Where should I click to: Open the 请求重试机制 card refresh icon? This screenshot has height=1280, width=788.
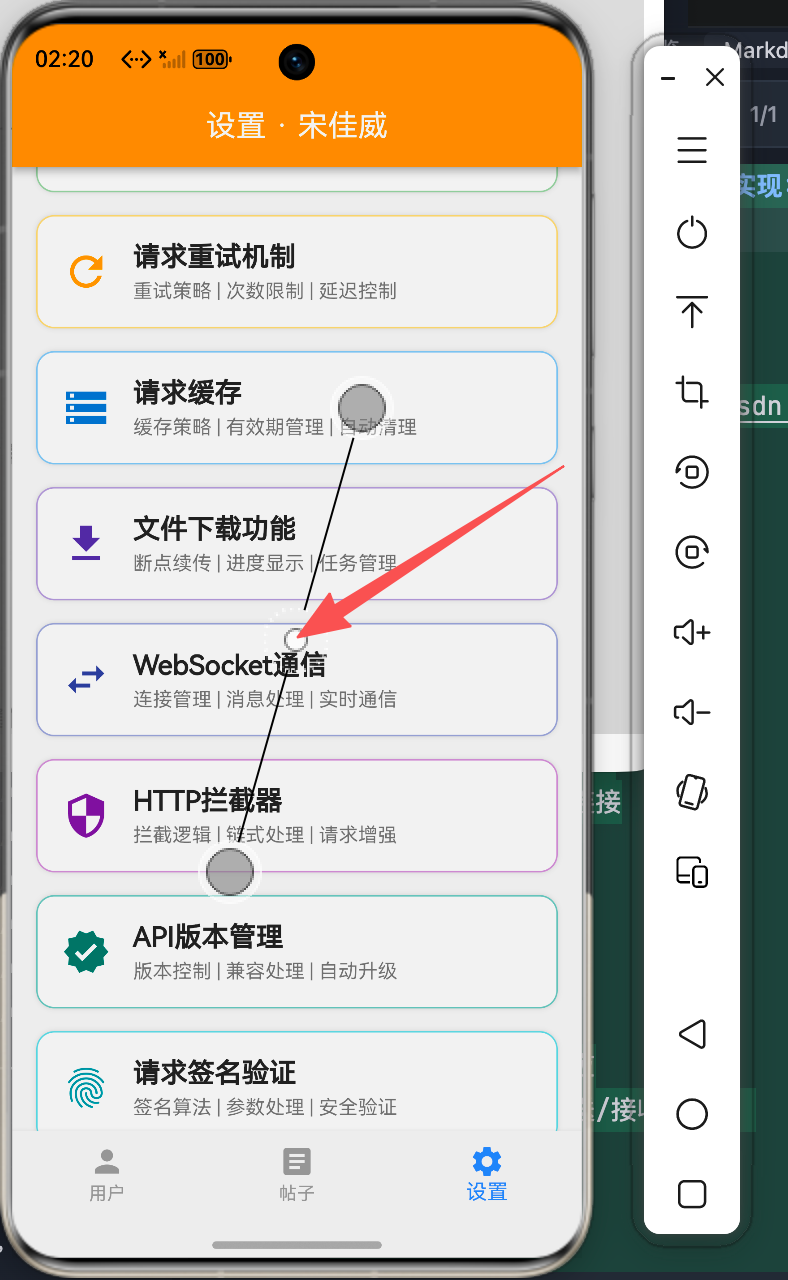[x=86, y=272]
